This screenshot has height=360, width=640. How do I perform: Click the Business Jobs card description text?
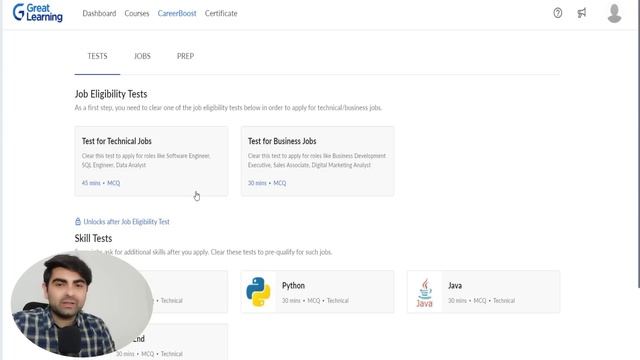317,160
